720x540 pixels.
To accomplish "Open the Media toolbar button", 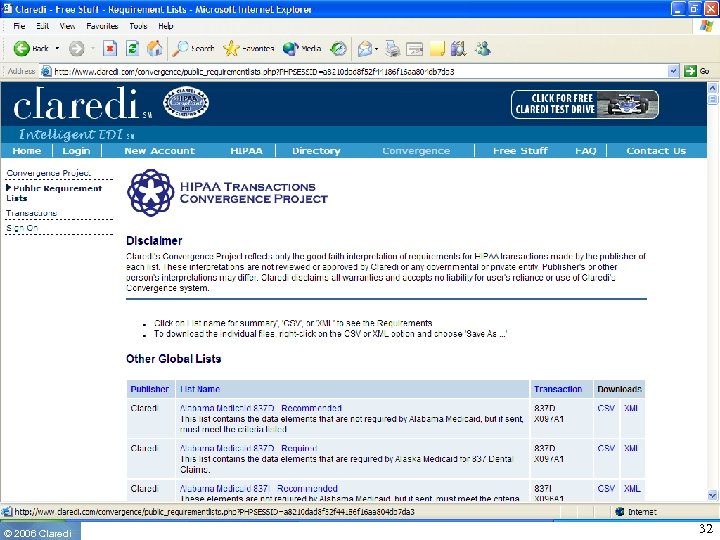I will pyautogui.click(x=302, y=48).
